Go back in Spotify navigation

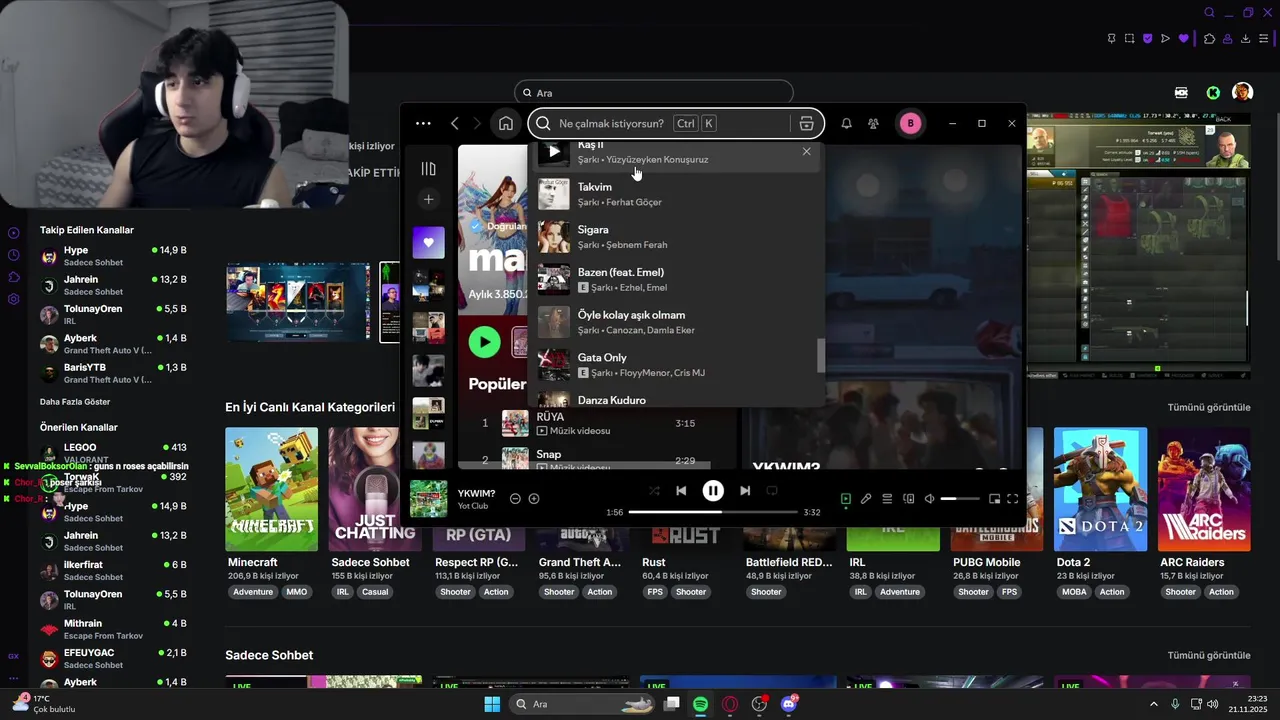point(455,123)
